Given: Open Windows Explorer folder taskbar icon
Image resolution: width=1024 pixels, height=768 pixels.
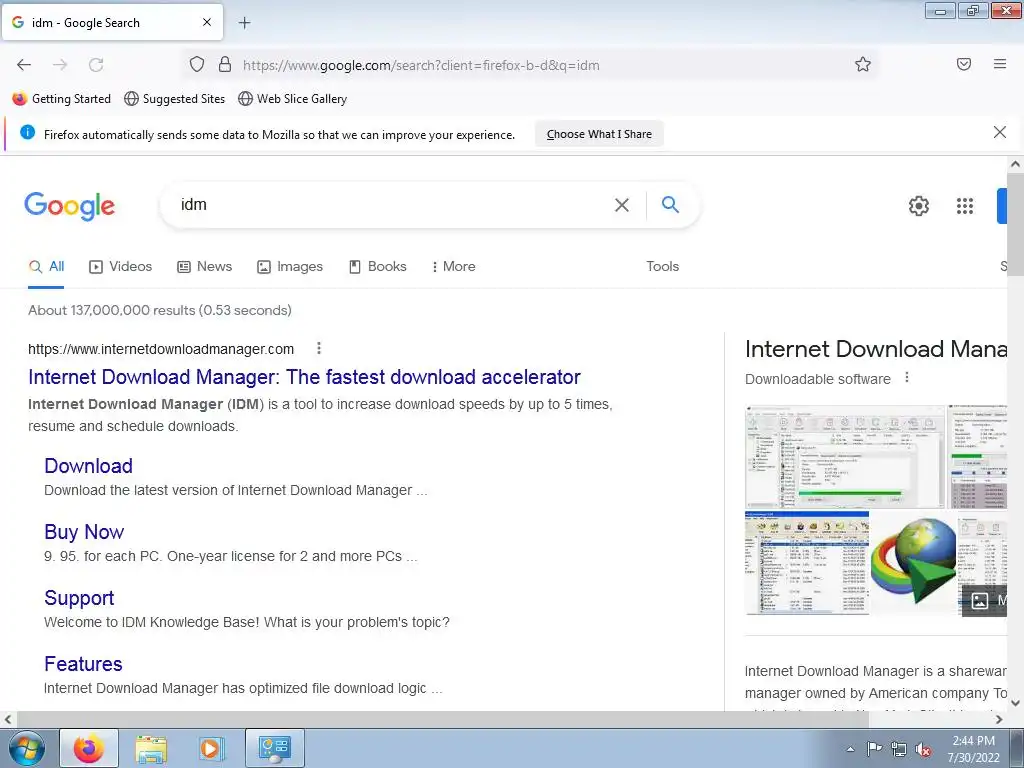Looking at the screenshot, I should coord(151,748).
